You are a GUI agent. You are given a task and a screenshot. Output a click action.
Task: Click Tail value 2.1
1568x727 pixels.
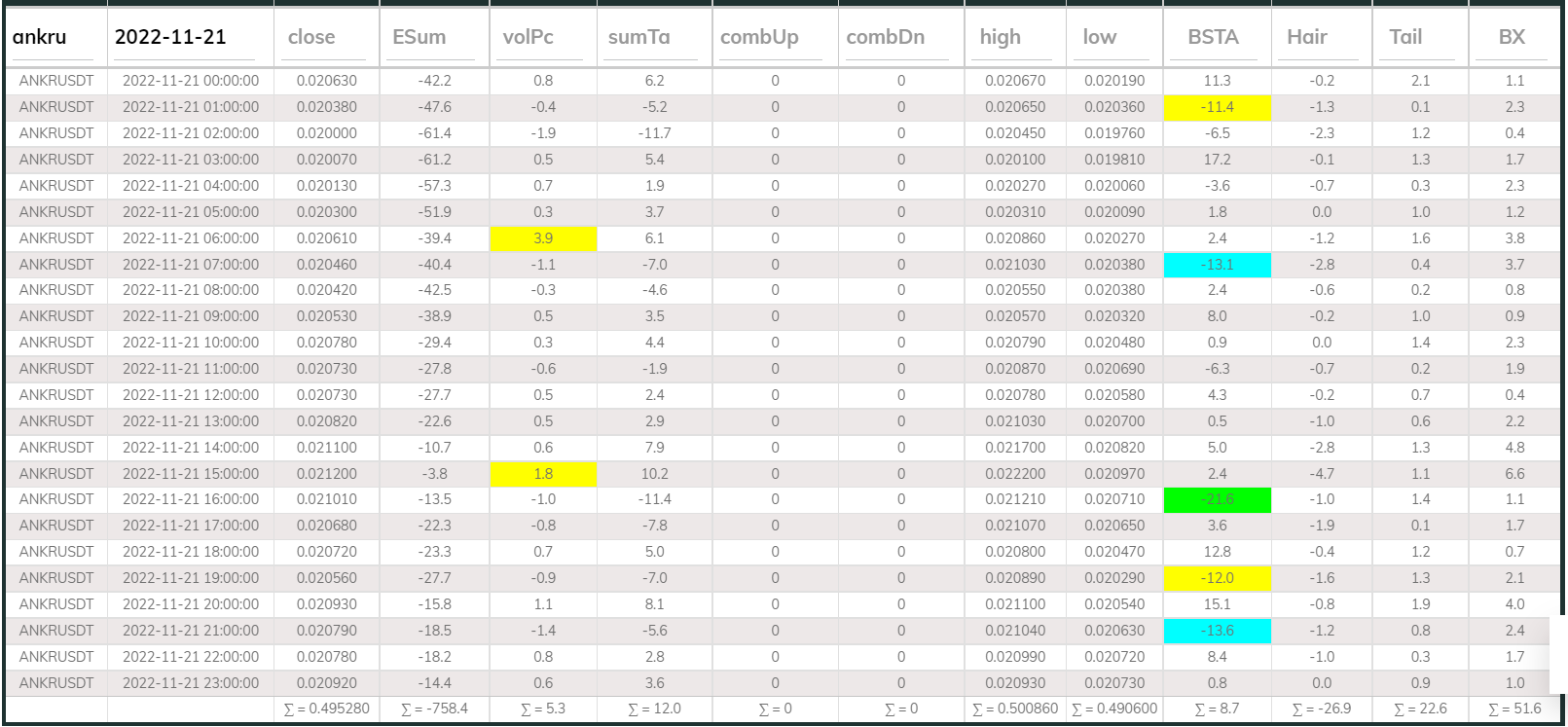(x=1421, y=81)
